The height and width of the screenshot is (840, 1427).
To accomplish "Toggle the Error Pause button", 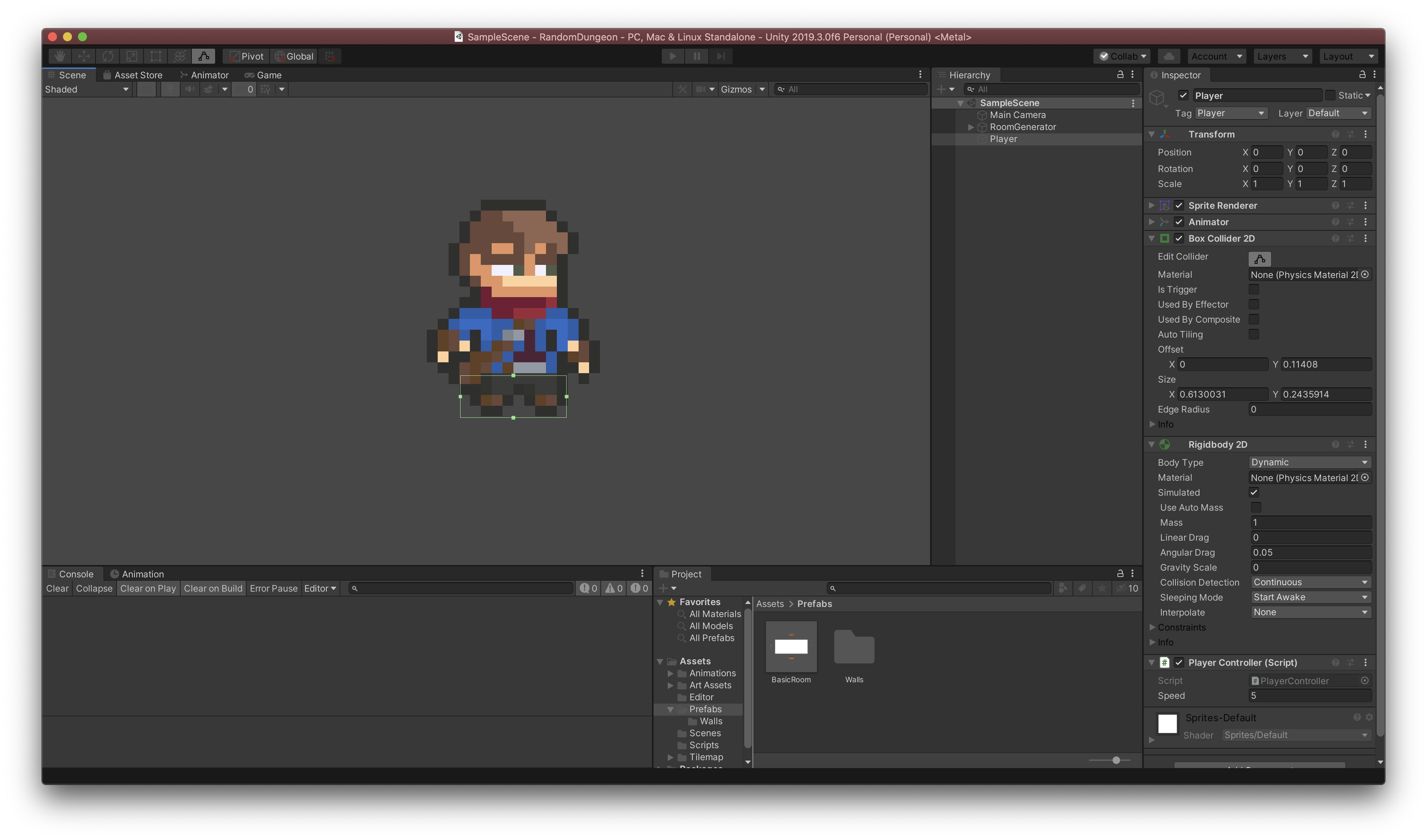I will pyautogui.click(x=274, y=589).
